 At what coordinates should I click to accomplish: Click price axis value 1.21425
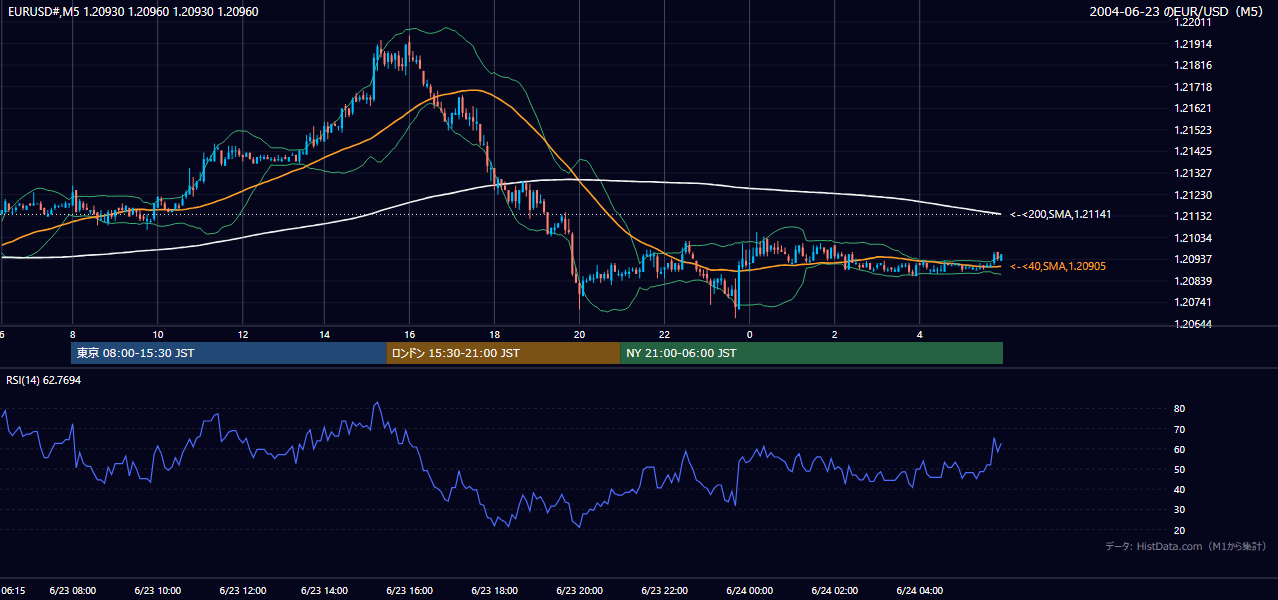point(1193,151)
